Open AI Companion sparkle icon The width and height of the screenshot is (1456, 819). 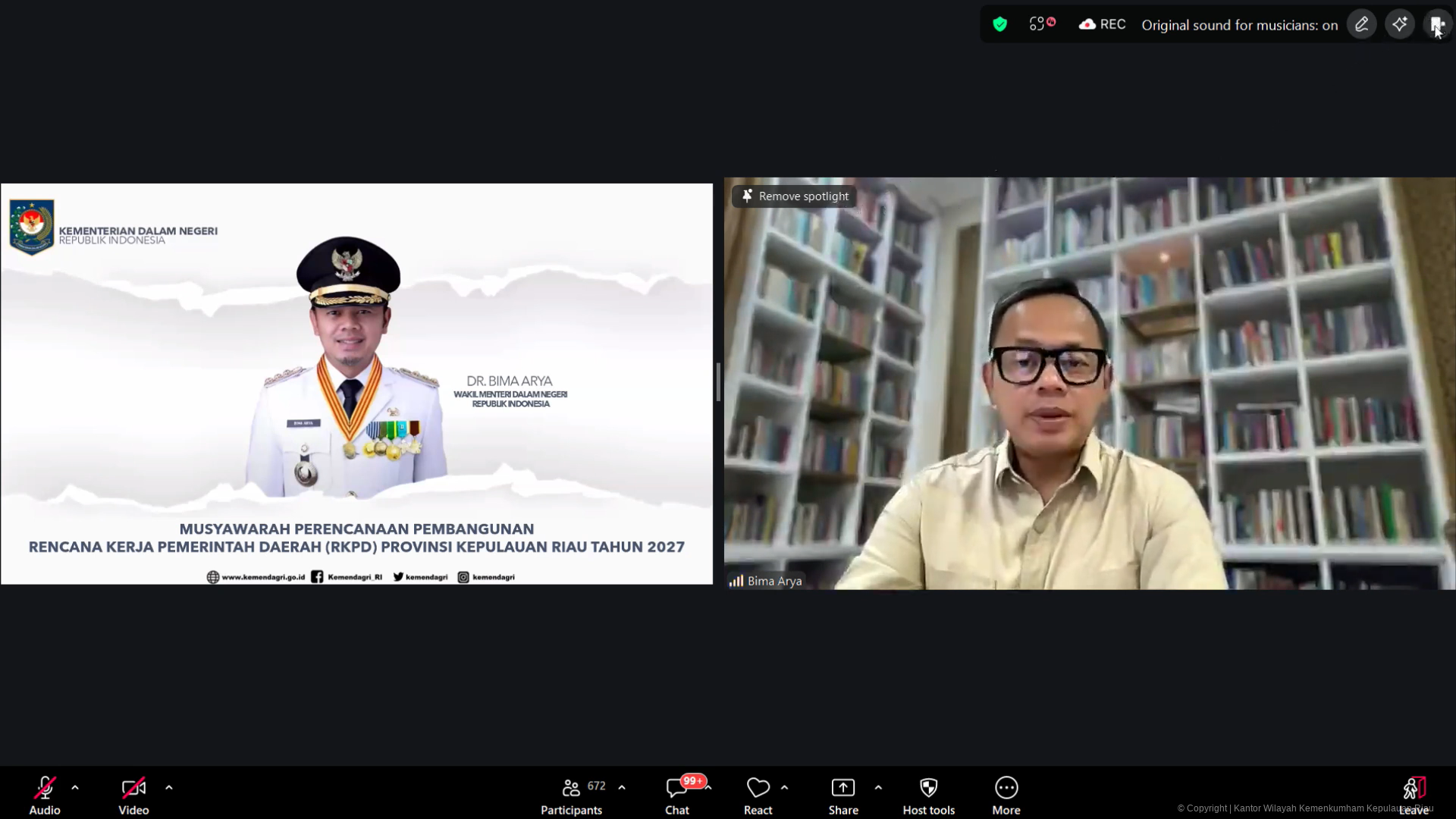pyautogui.click(x=1400, y=25)
